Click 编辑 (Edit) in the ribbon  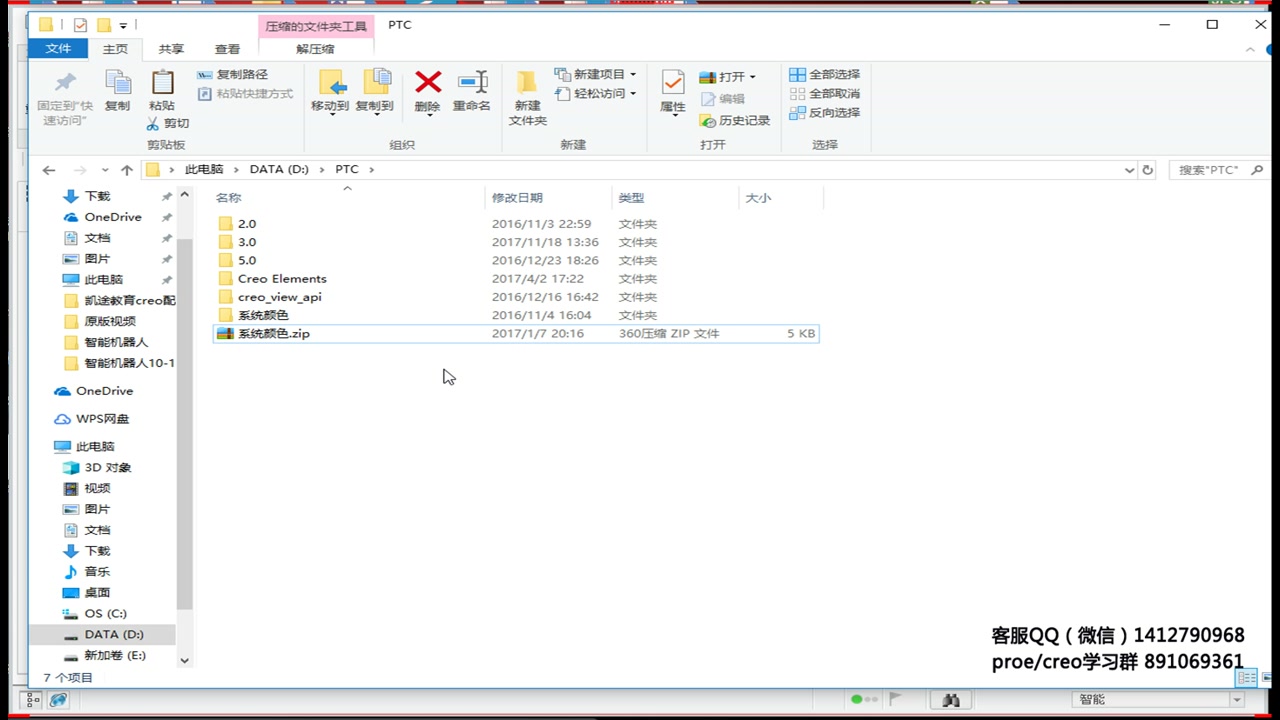coord(722,99)
